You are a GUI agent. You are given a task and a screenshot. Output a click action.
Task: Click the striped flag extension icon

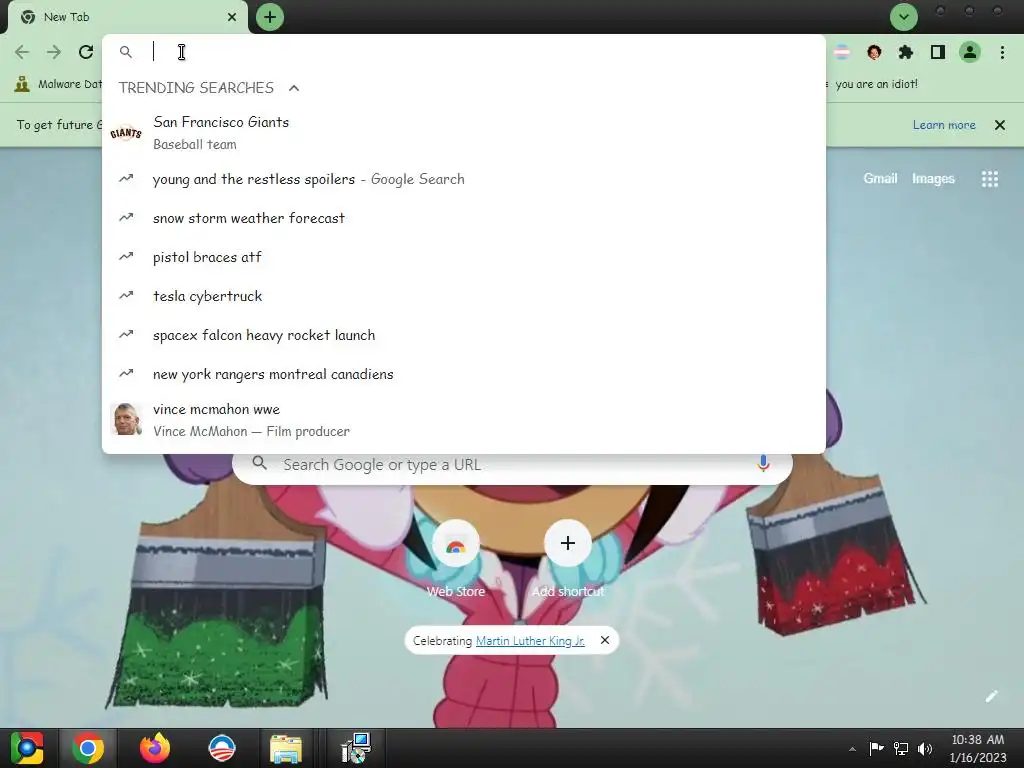842,52
